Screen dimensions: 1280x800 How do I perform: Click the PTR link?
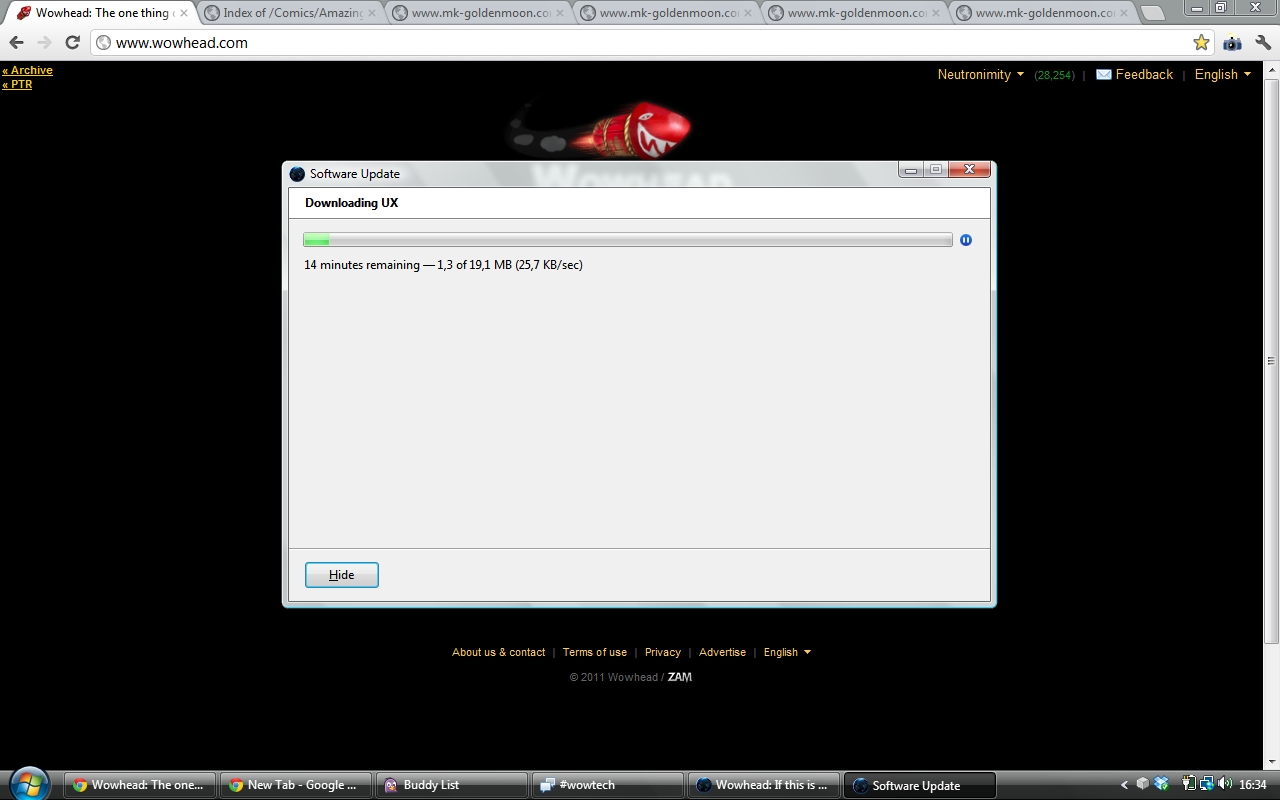click(17, 84)
